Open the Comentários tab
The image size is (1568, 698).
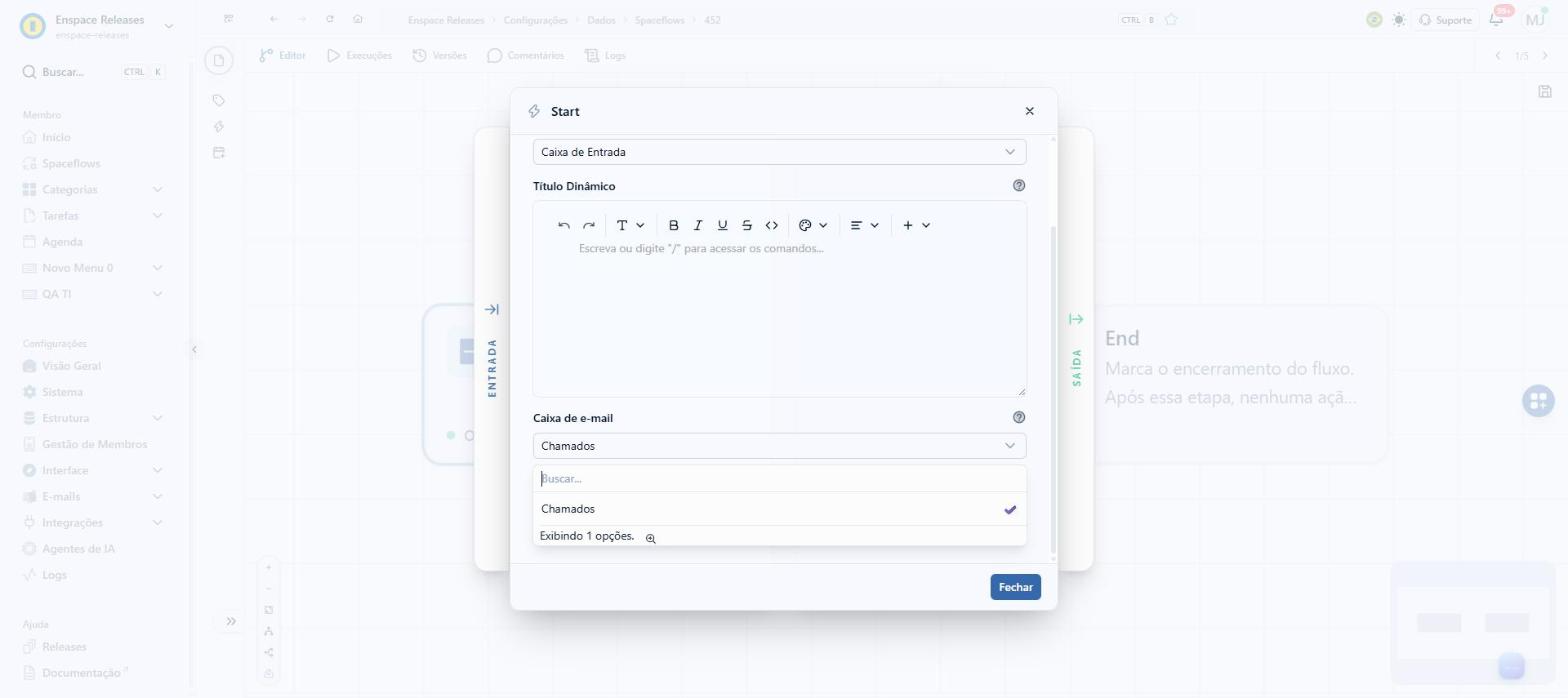tap(525, 56)
